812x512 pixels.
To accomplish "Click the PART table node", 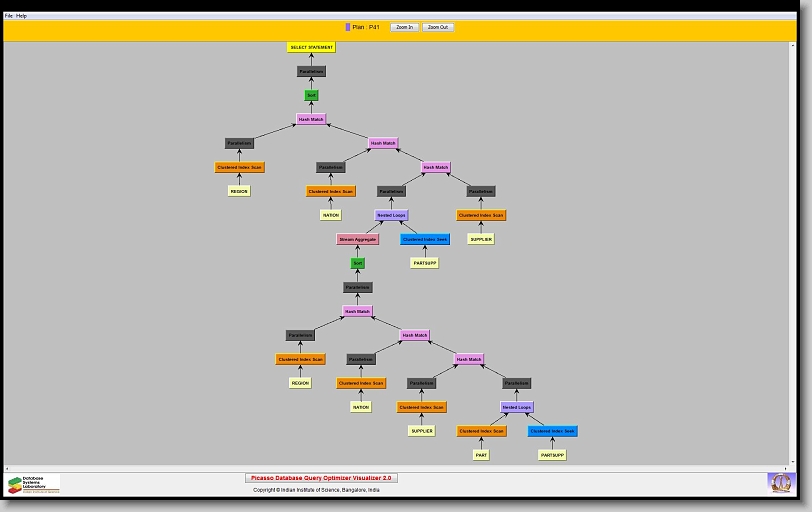I will tap(480, 455).
